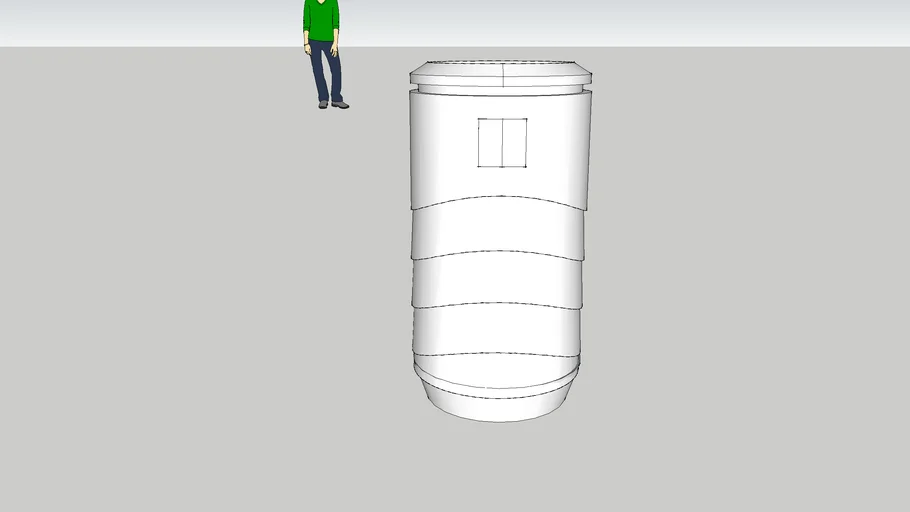
Task: Click the thin rim ring above the base
Action: coord(497,372)
